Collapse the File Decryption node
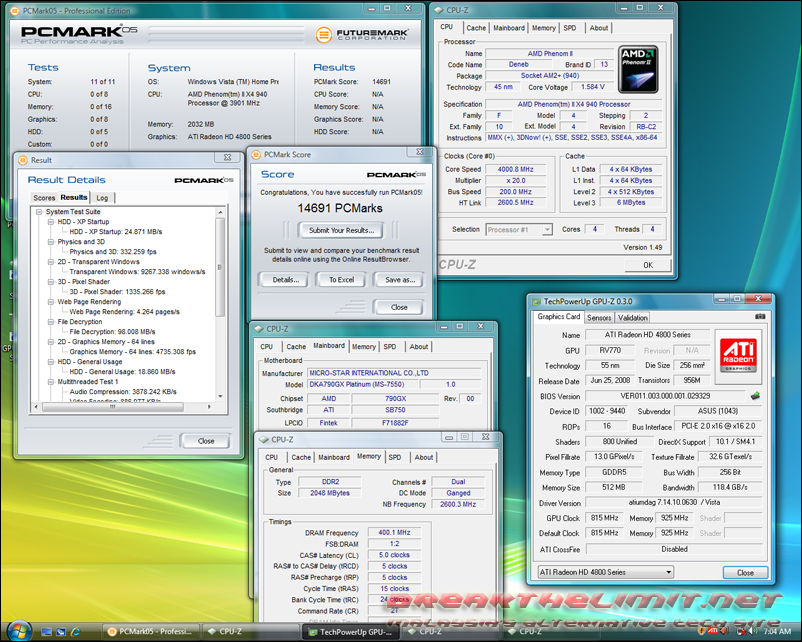This screenshot has width=802, height=642. click(x=51, y=322)
